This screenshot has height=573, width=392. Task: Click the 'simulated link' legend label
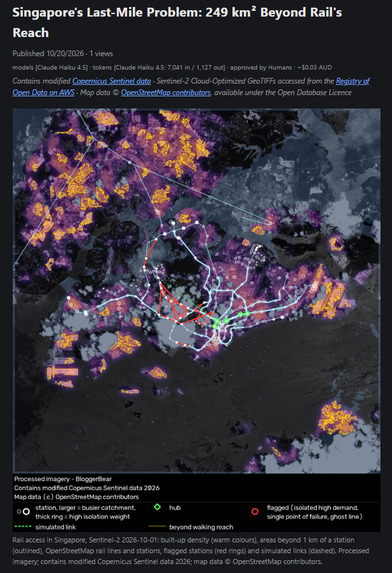(56, 527)
